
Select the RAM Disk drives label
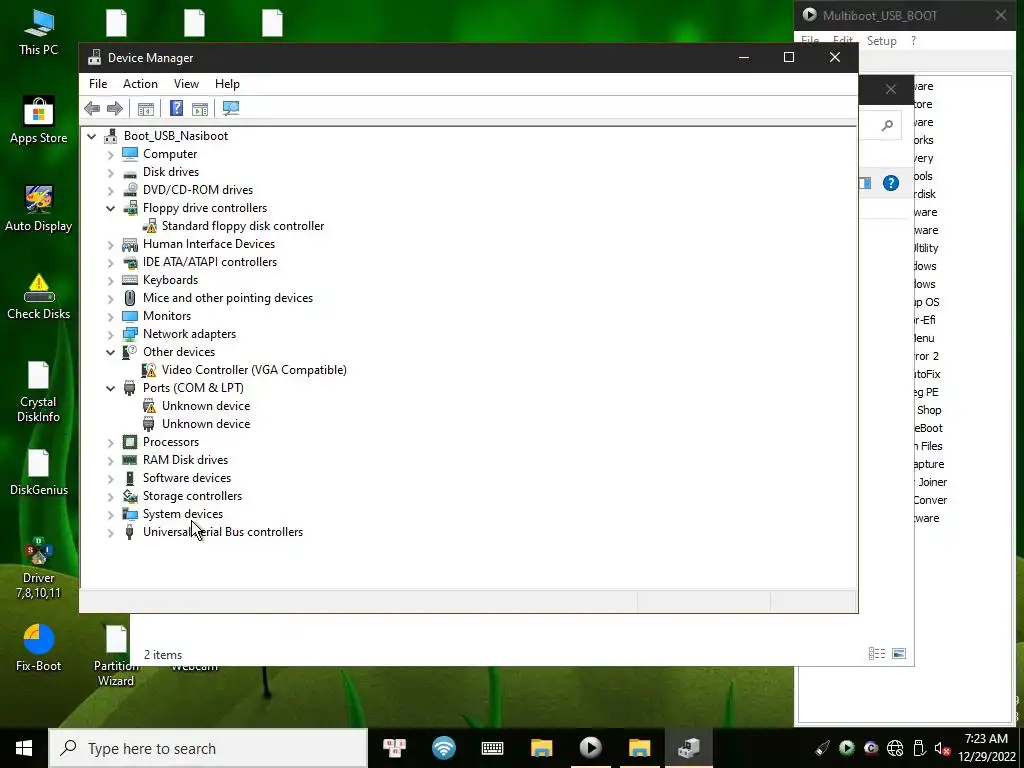click(185, 460)
